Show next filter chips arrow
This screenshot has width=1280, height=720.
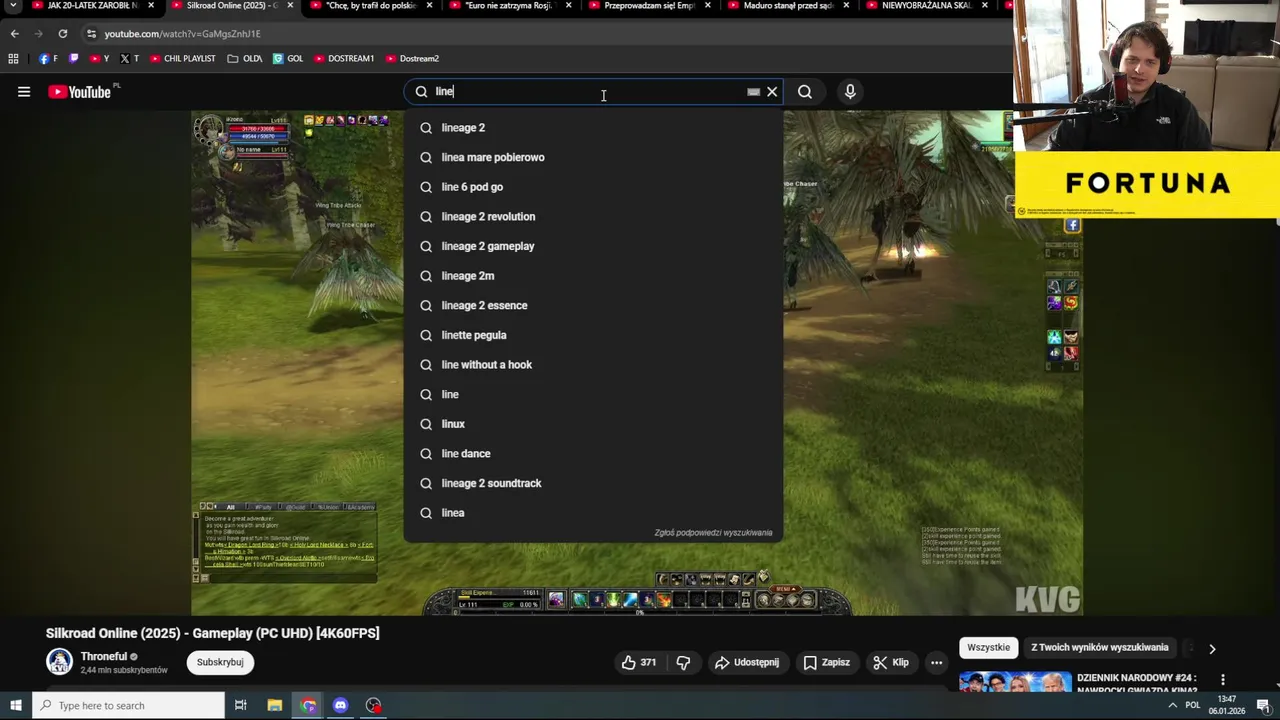[1212, 649]
